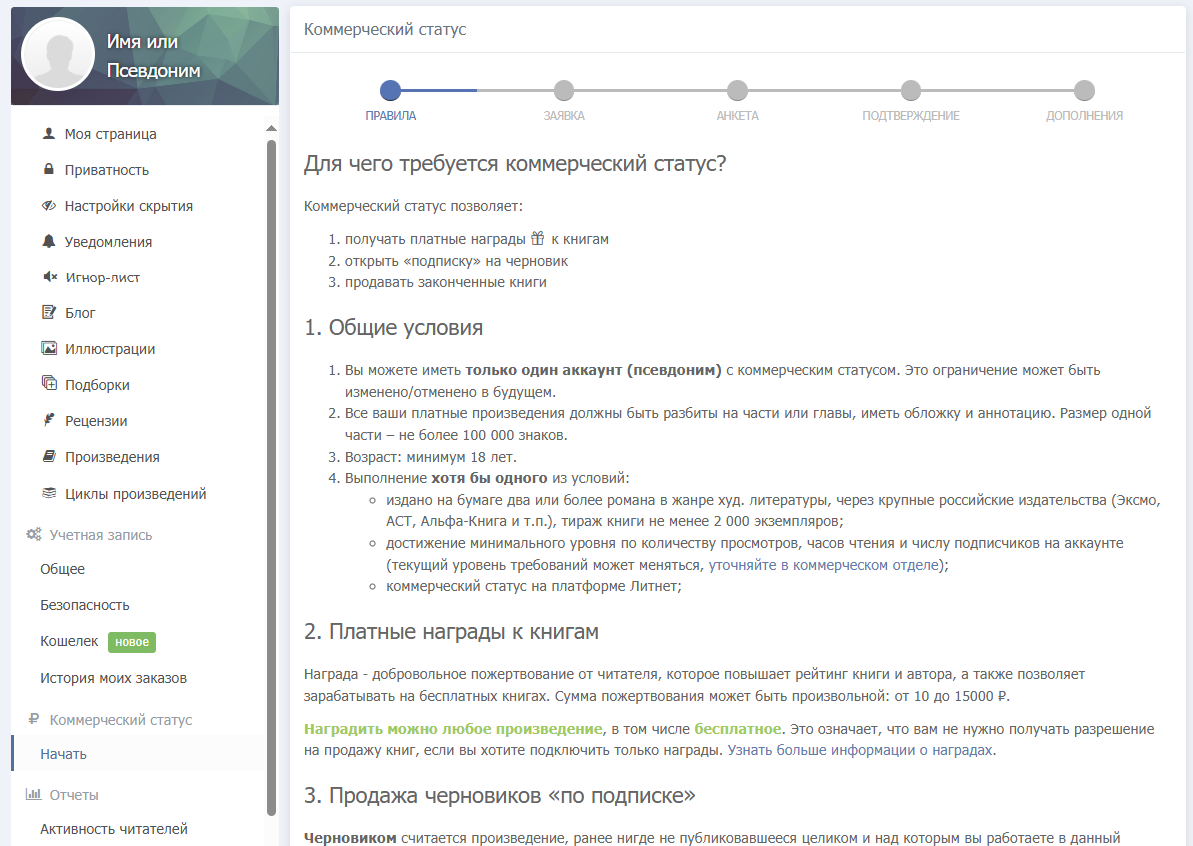Click the ЗАЯВКА step circle
Viewport: 1193px width, 846px height.
point(564,91)
